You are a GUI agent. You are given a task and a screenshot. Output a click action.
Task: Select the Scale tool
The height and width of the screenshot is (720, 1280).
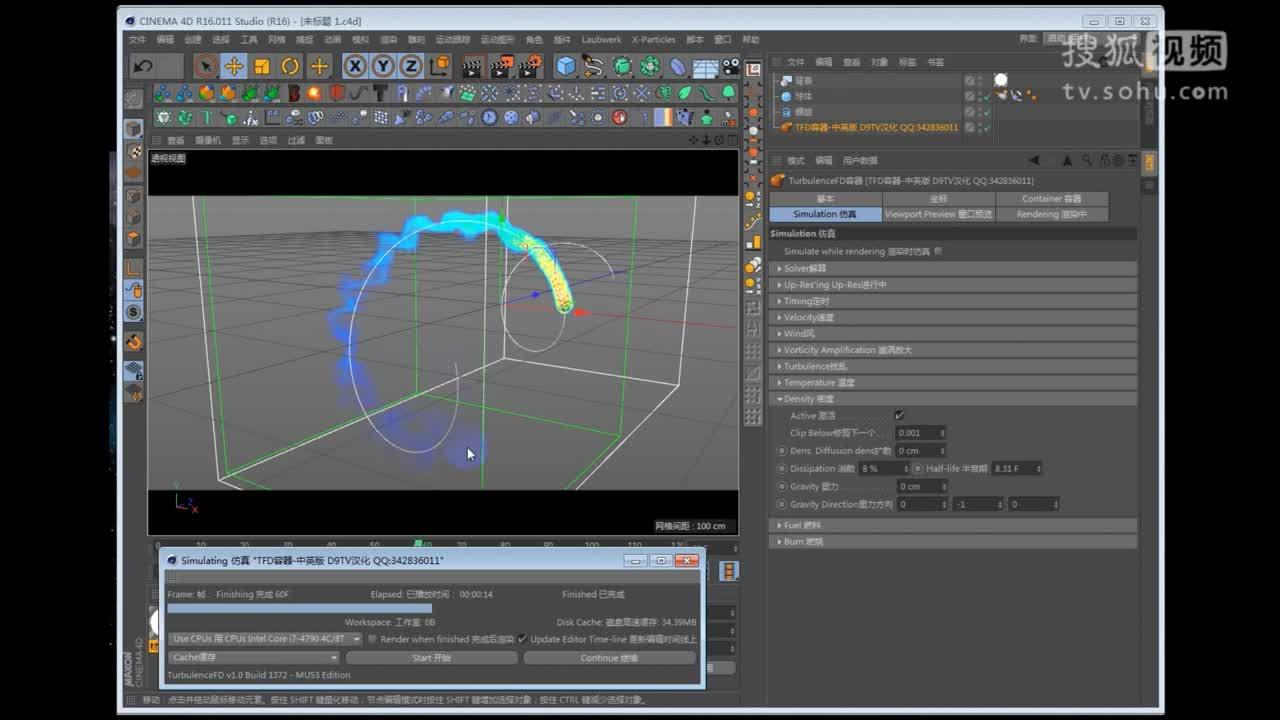tap(262, 66)
